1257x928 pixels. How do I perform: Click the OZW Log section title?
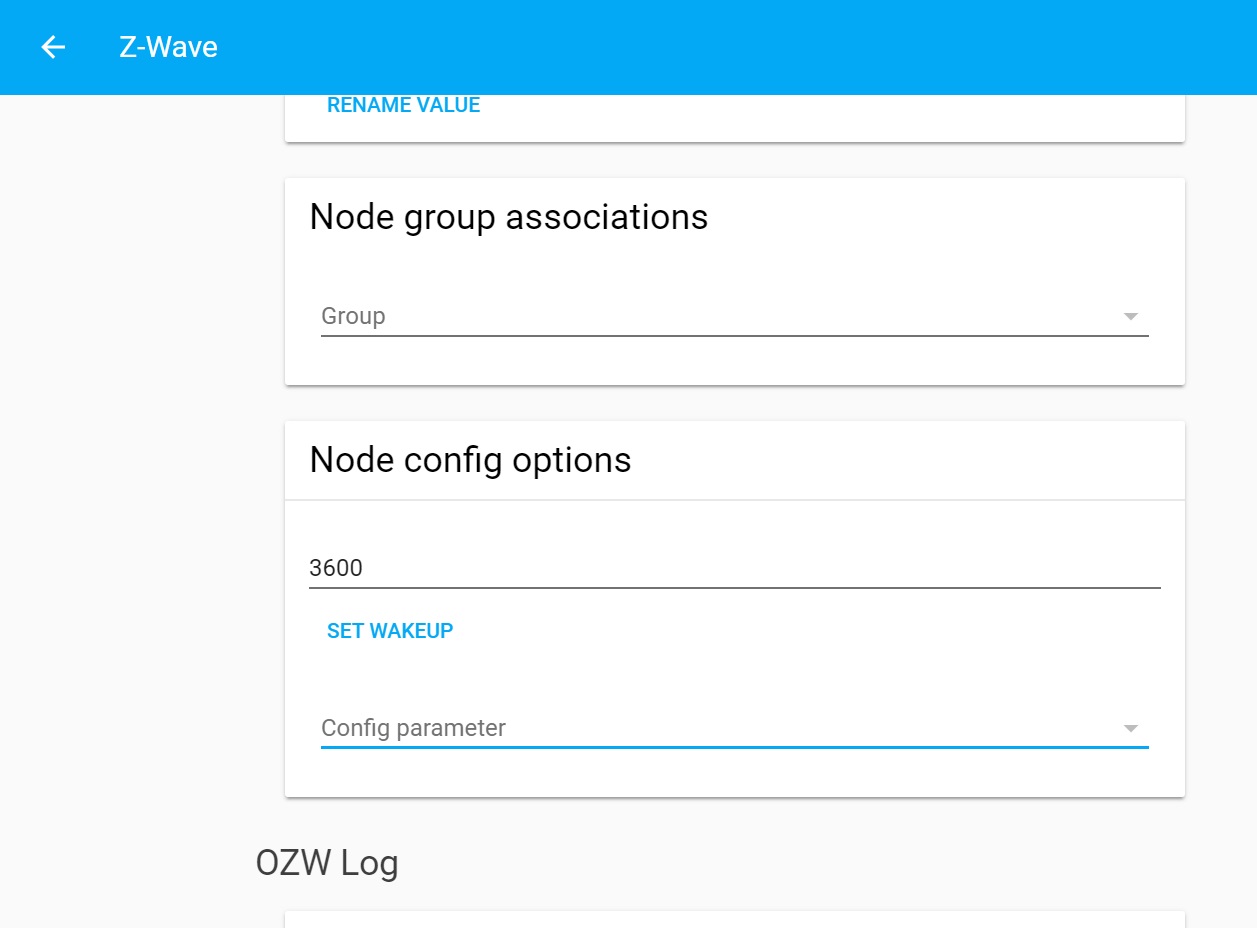point(328,862)
